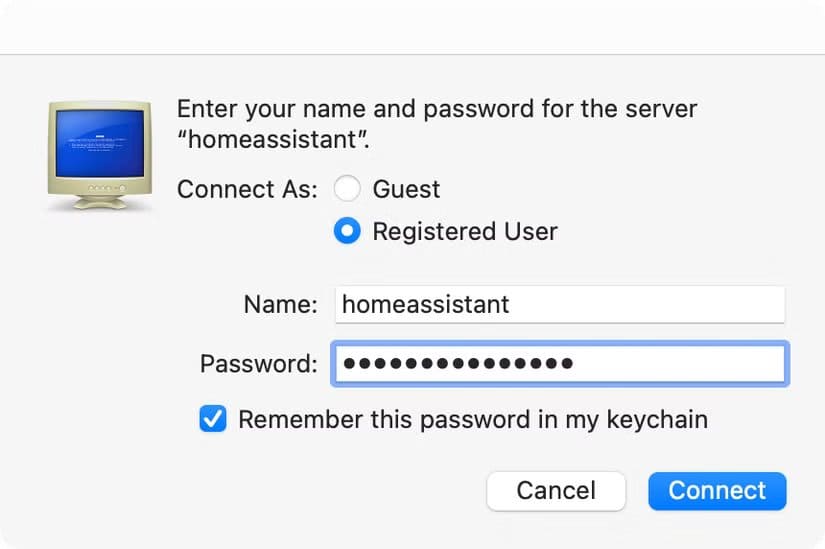Click the "Registered User" option label
825x549 pixels.
point(465,232)
